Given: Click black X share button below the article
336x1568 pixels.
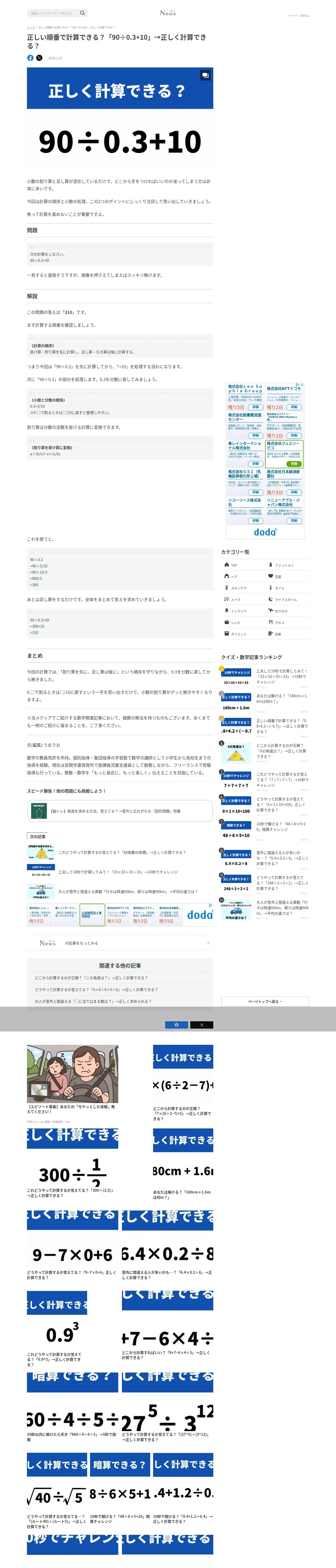Looking at the screenshot, I should [x=202, y=1024].
